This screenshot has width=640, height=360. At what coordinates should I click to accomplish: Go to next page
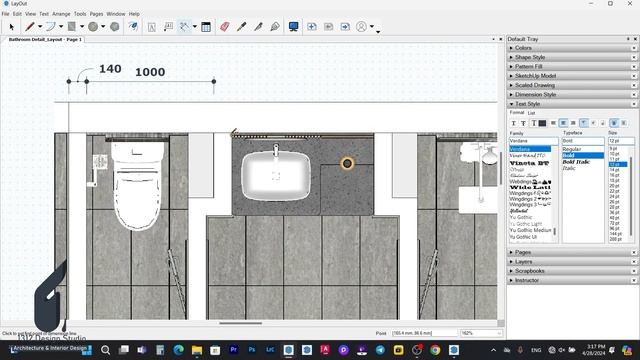click(x=345, y=27)
